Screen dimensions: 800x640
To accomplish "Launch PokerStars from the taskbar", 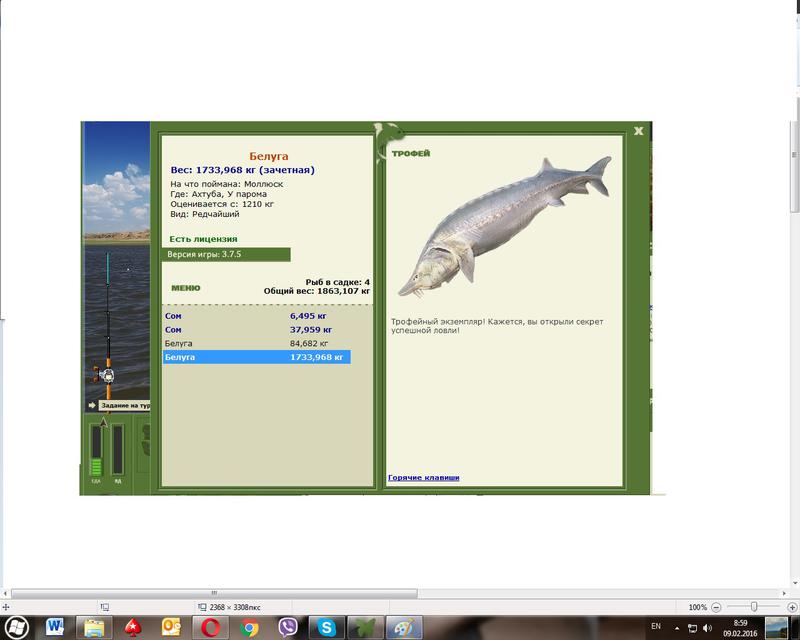I will [x=133, y=627].
